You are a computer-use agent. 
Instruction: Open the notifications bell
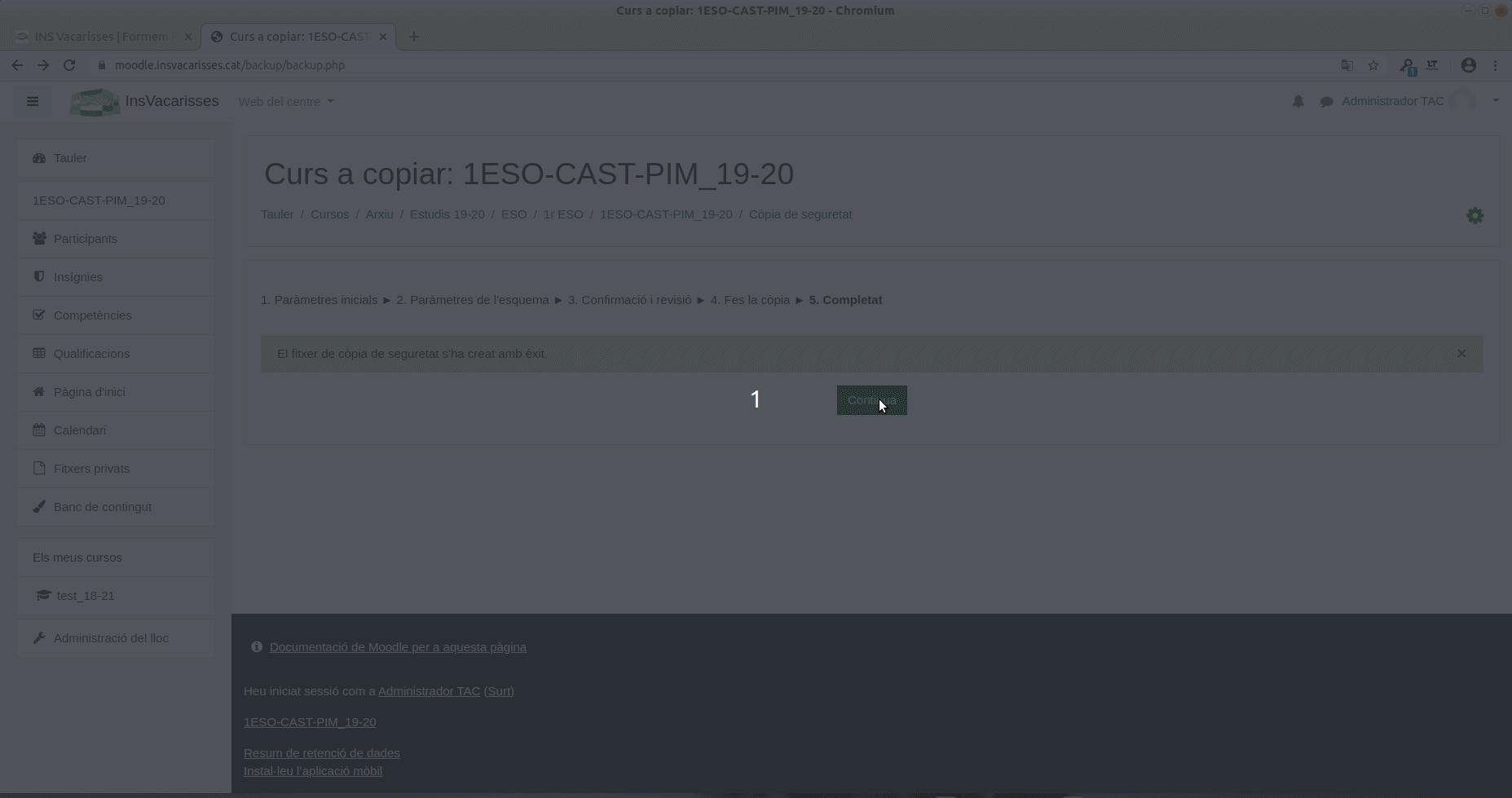[1298, 102]
